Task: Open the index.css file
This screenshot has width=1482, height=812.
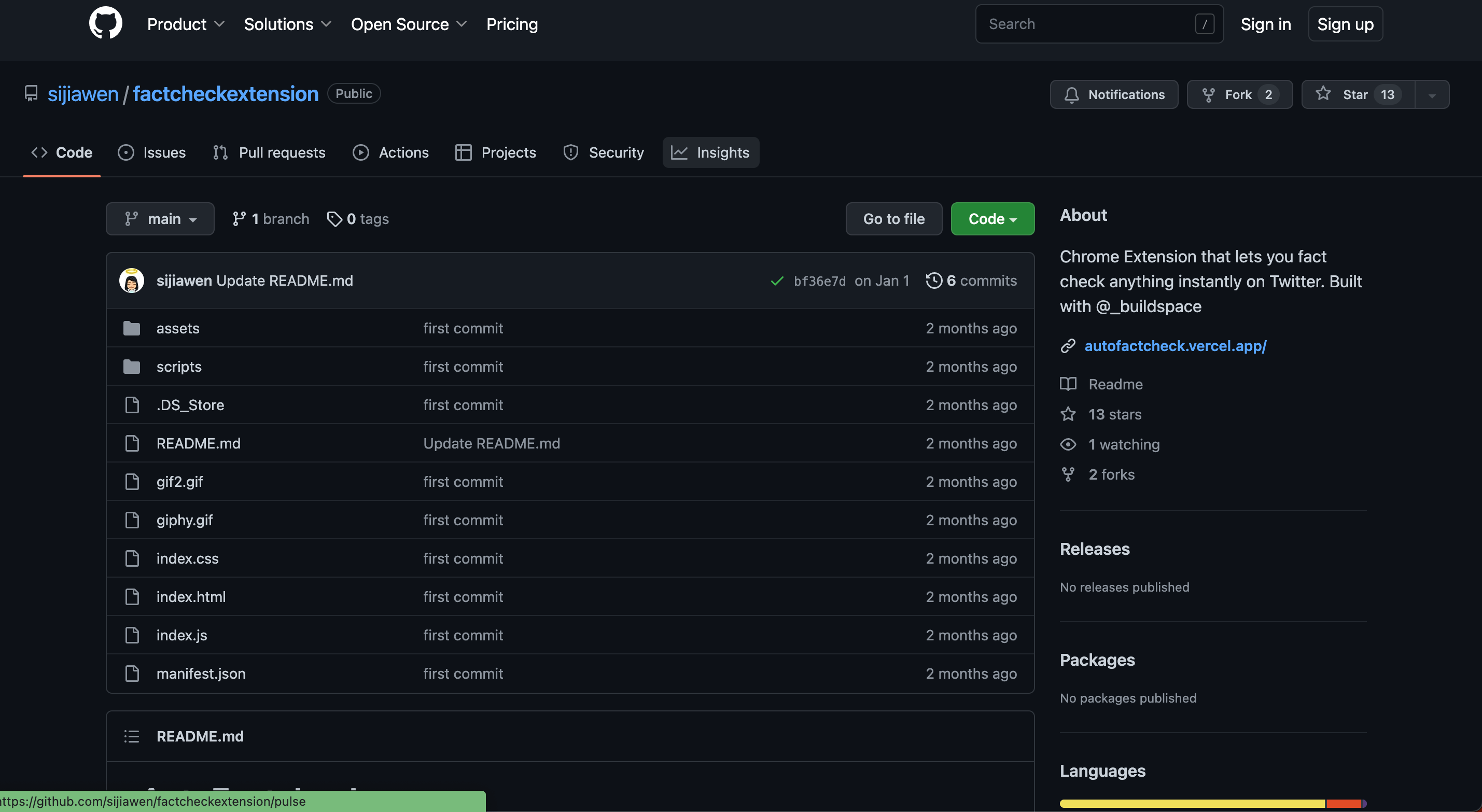Action: [x=188, y=558]
